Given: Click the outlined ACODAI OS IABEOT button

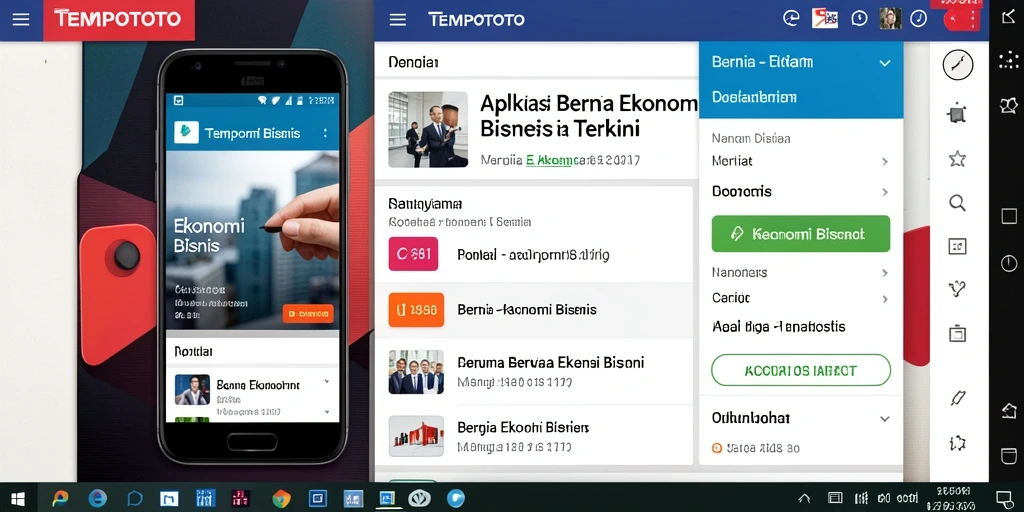Looking at the screenshot, I should pos(801,370).
